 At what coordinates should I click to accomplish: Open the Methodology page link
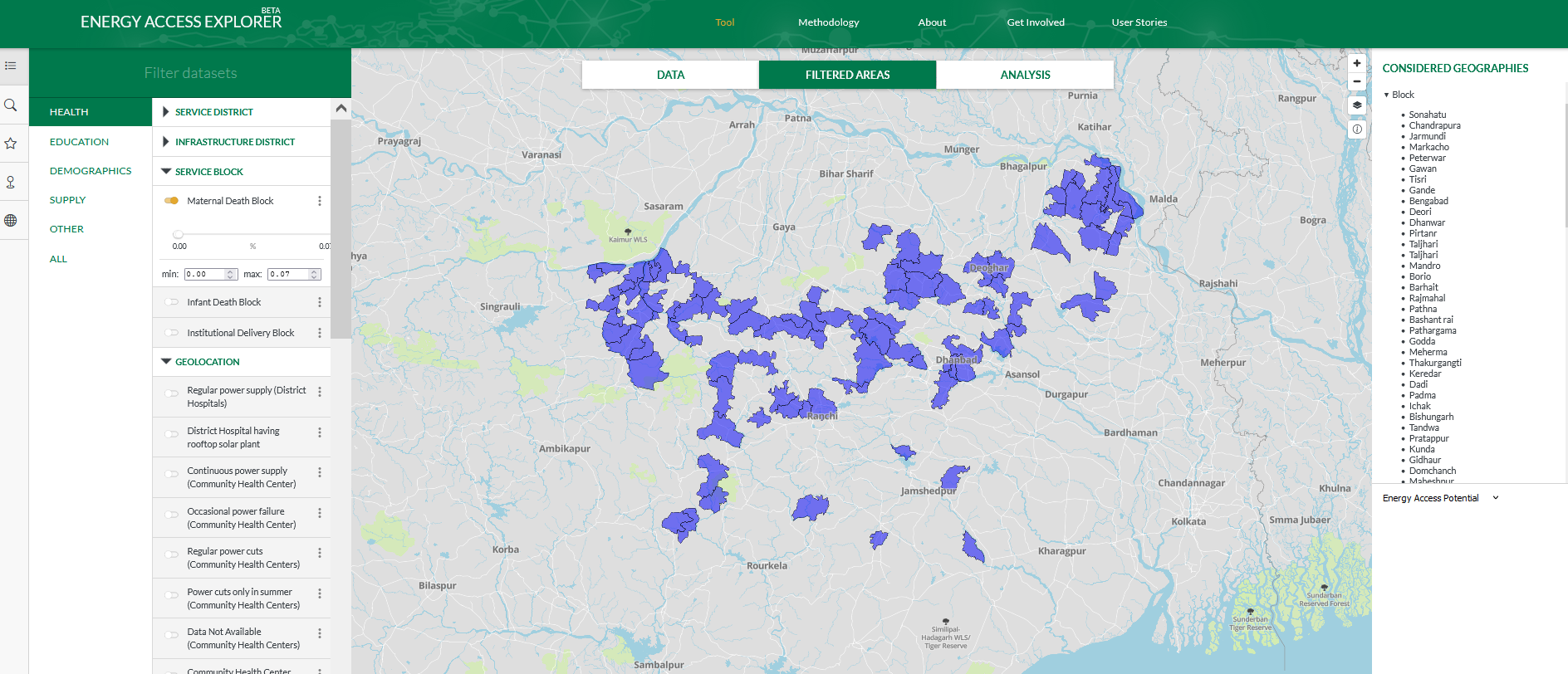coord(828,22)
